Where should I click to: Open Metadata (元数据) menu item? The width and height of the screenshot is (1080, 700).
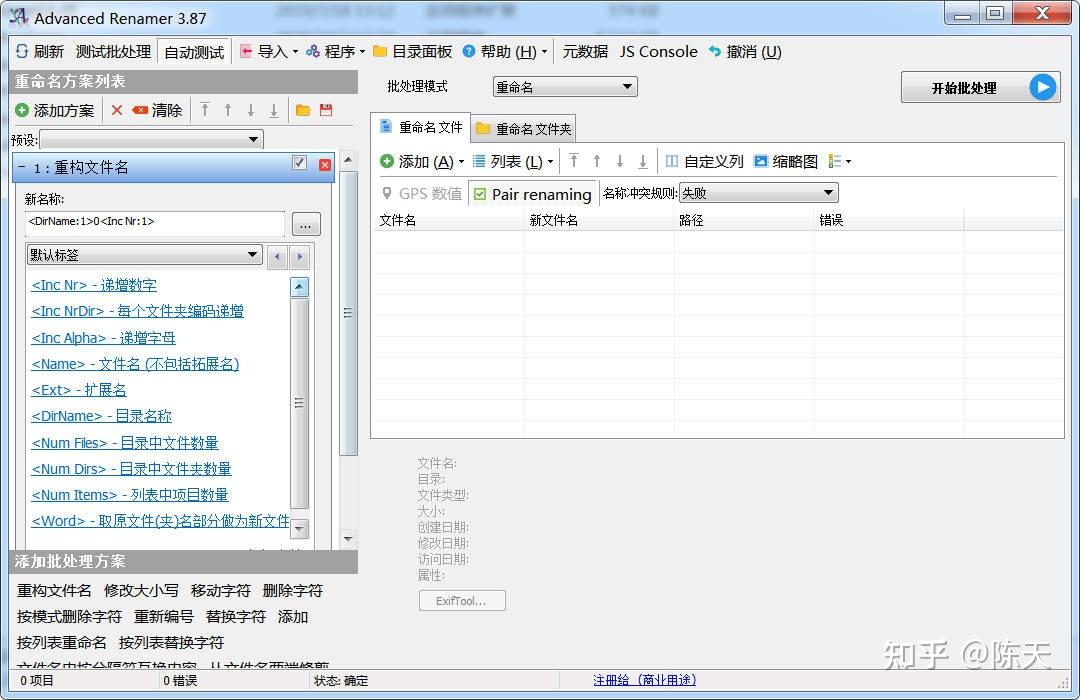point(585,52)
